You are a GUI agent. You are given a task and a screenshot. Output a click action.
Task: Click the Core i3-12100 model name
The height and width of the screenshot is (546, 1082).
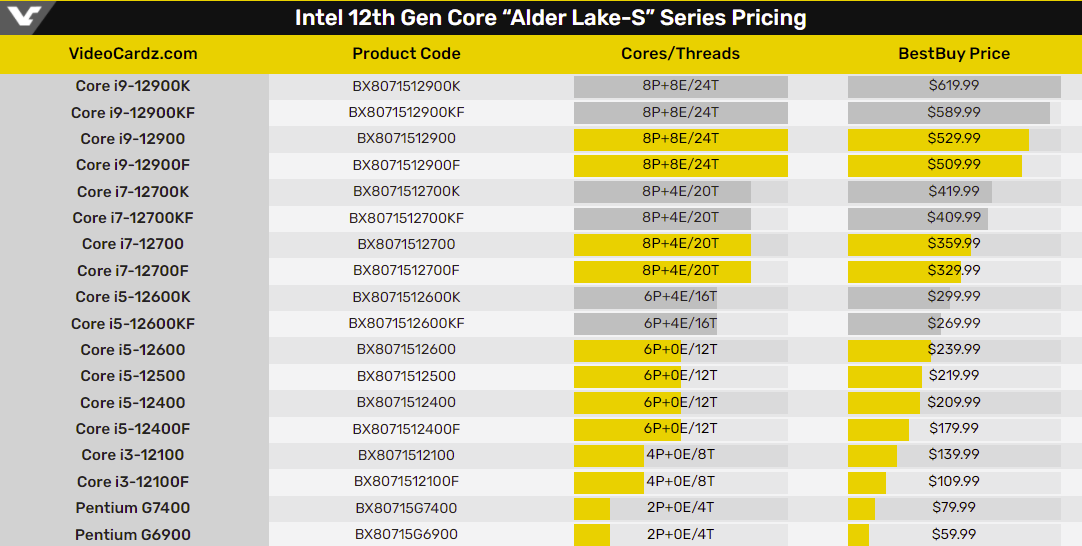(x=133, y=455)
